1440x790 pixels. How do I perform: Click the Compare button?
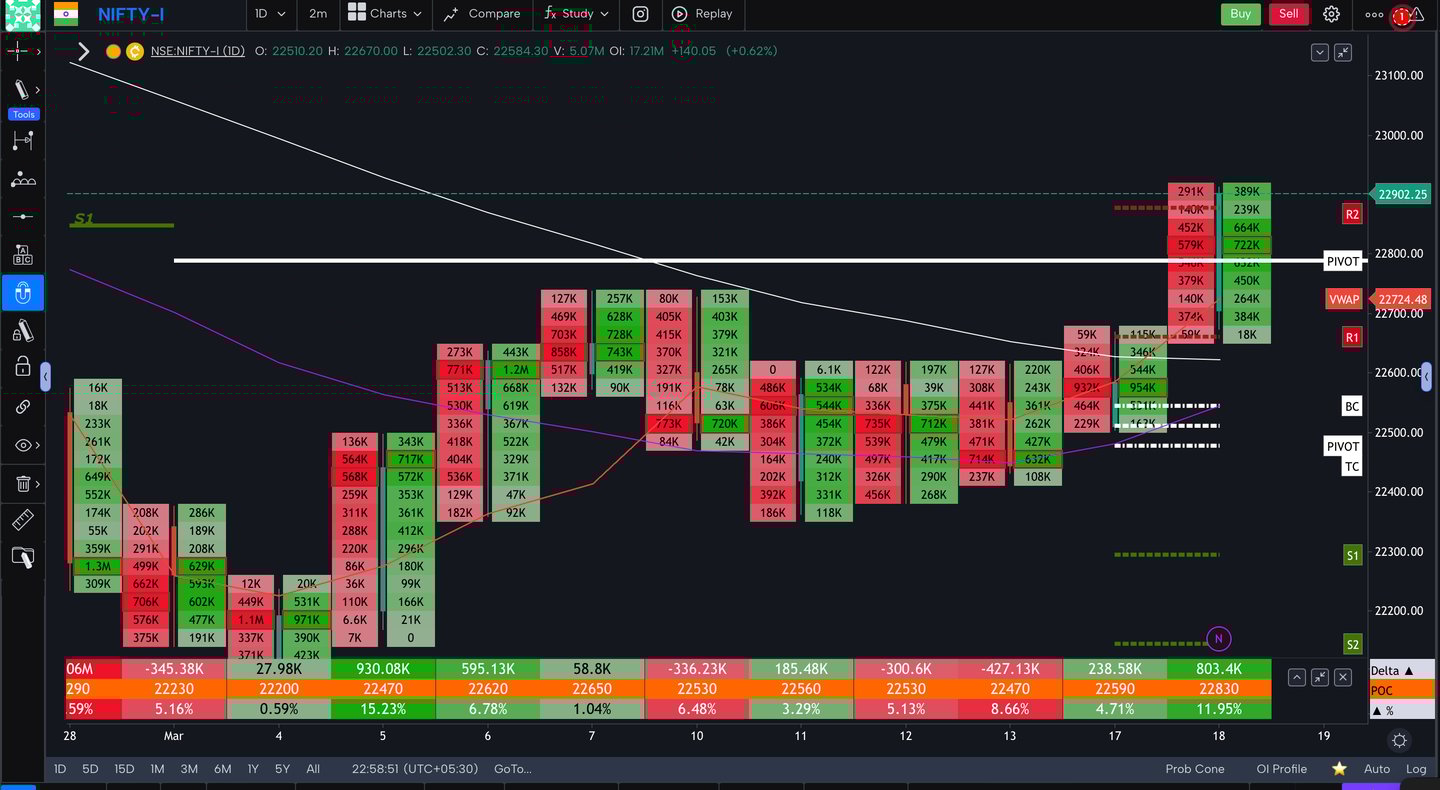click(482, 14)
